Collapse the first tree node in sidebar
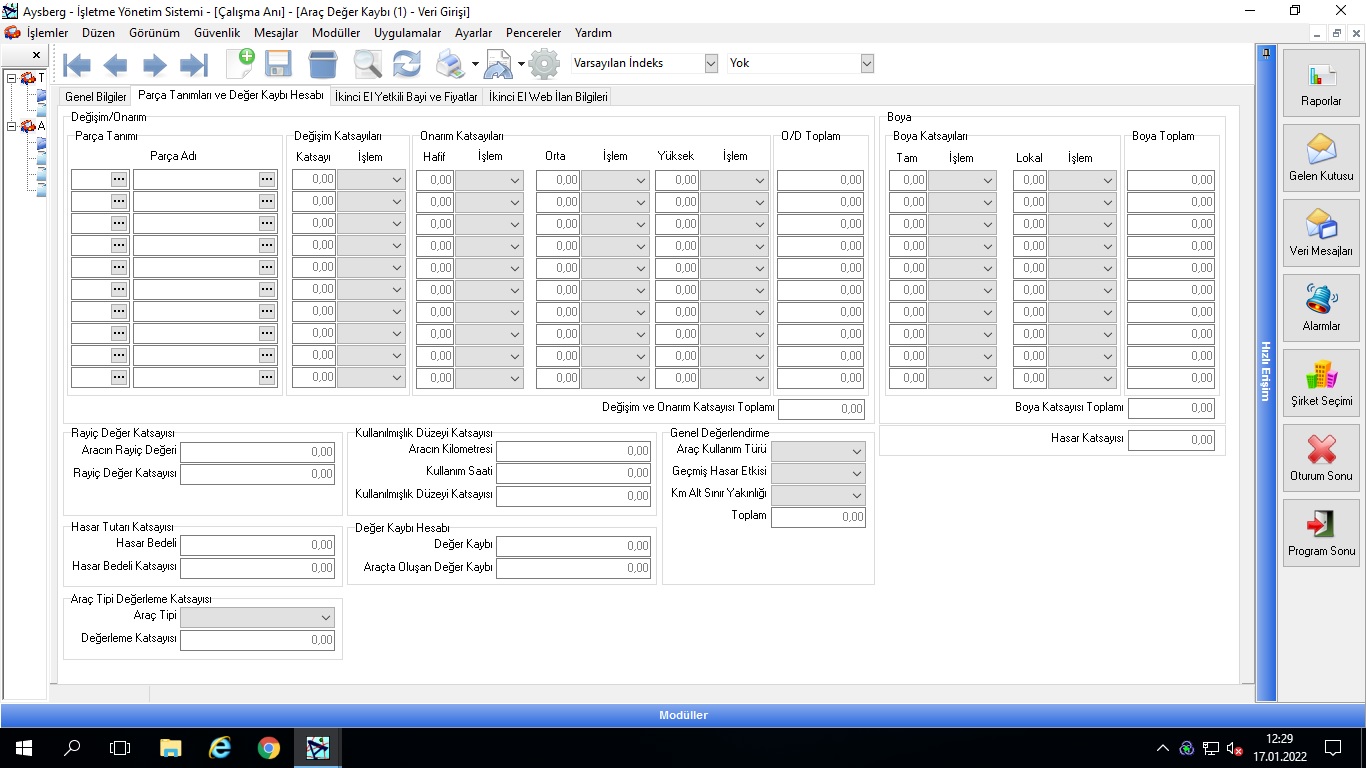 point(12,78)
